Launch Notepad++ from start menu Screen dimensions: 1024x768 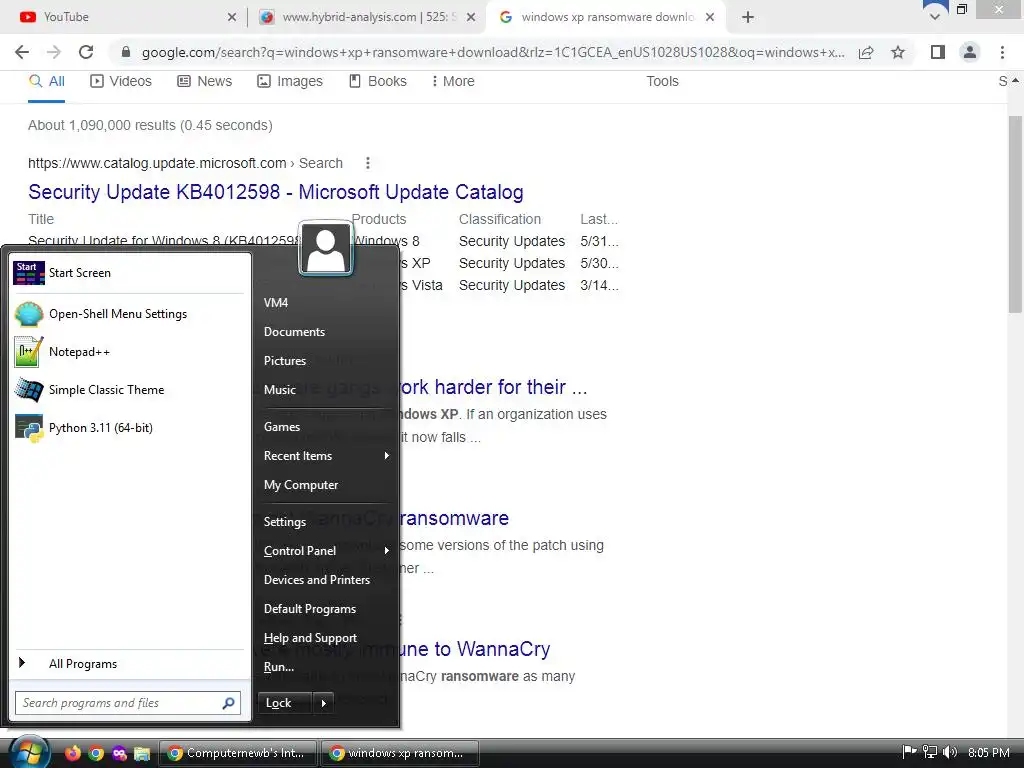129,352
